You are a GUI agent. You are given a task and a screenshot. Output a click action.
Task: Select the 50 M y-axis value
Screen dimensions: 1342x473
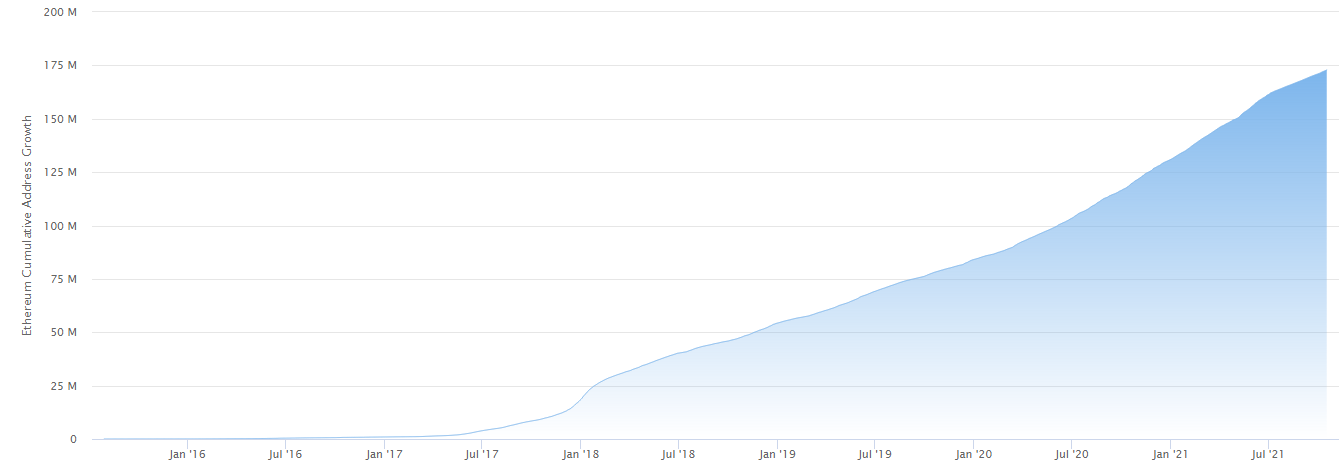65,332
